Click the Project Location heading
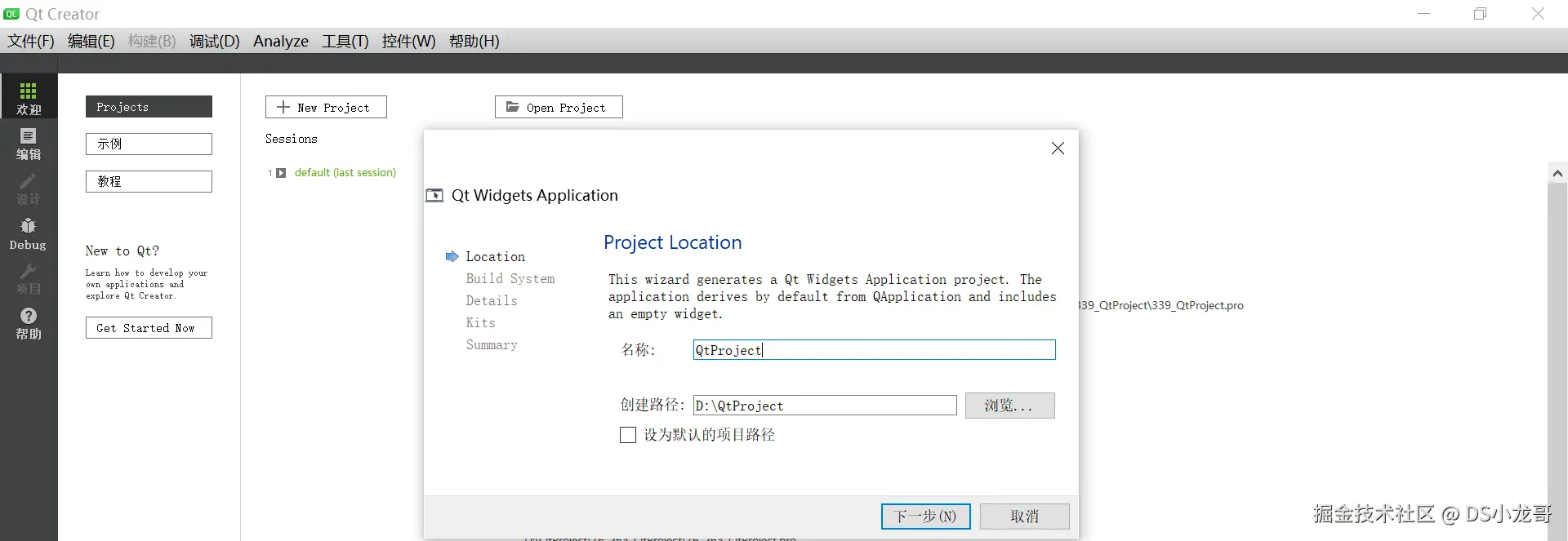The width and height of the screenshot is (1568, 541). tap(672, 242)
